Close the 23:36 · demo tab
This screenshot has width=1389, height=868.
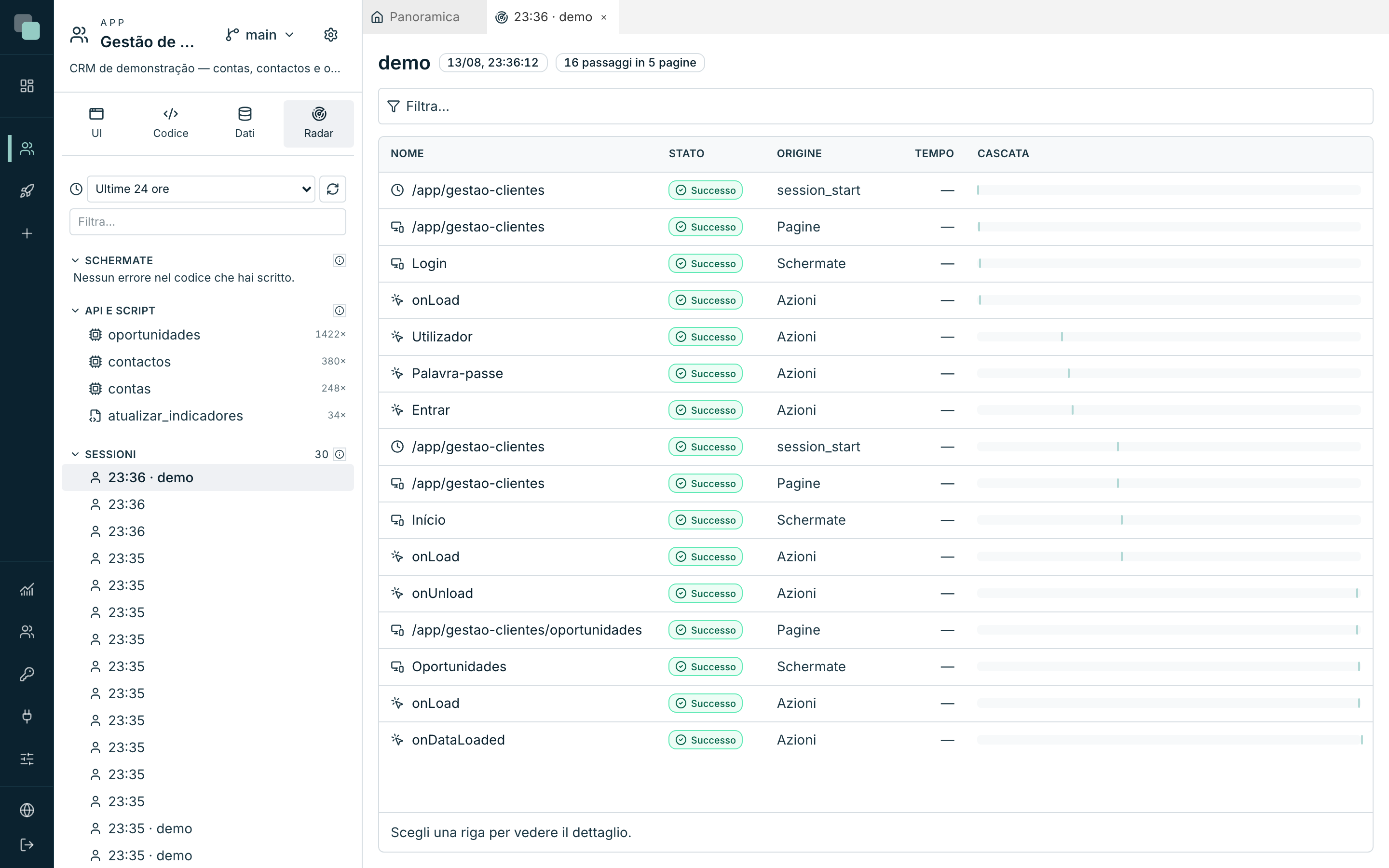pyautogui.click(x=604, y=17)
